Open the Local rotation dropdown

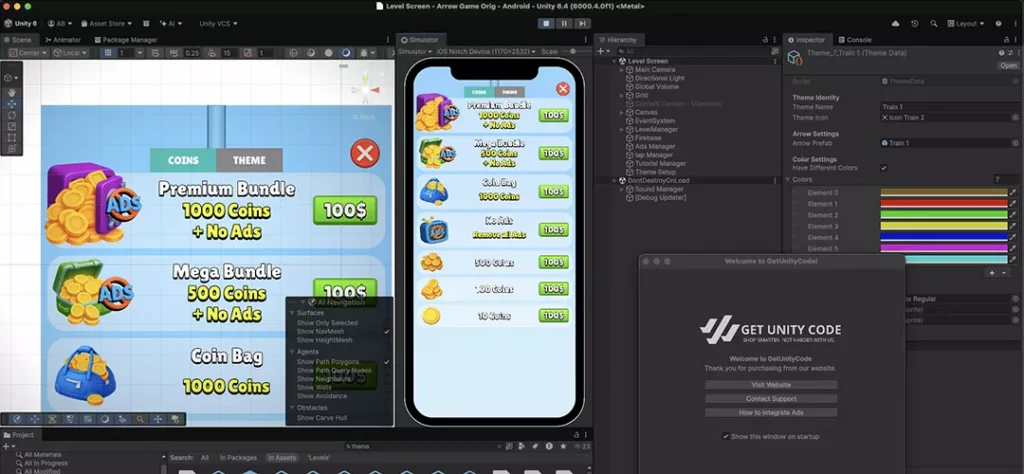pos(70,53)
